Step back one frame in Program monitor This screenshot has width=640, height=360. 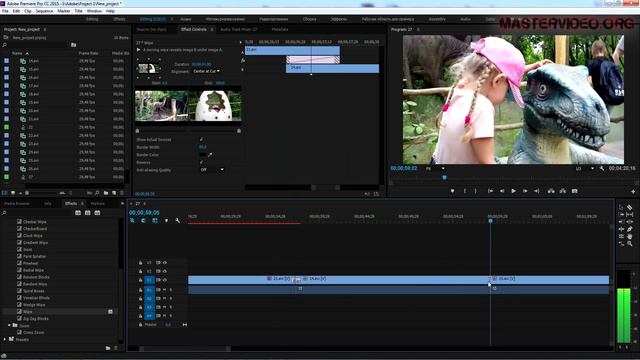point(502,191)
